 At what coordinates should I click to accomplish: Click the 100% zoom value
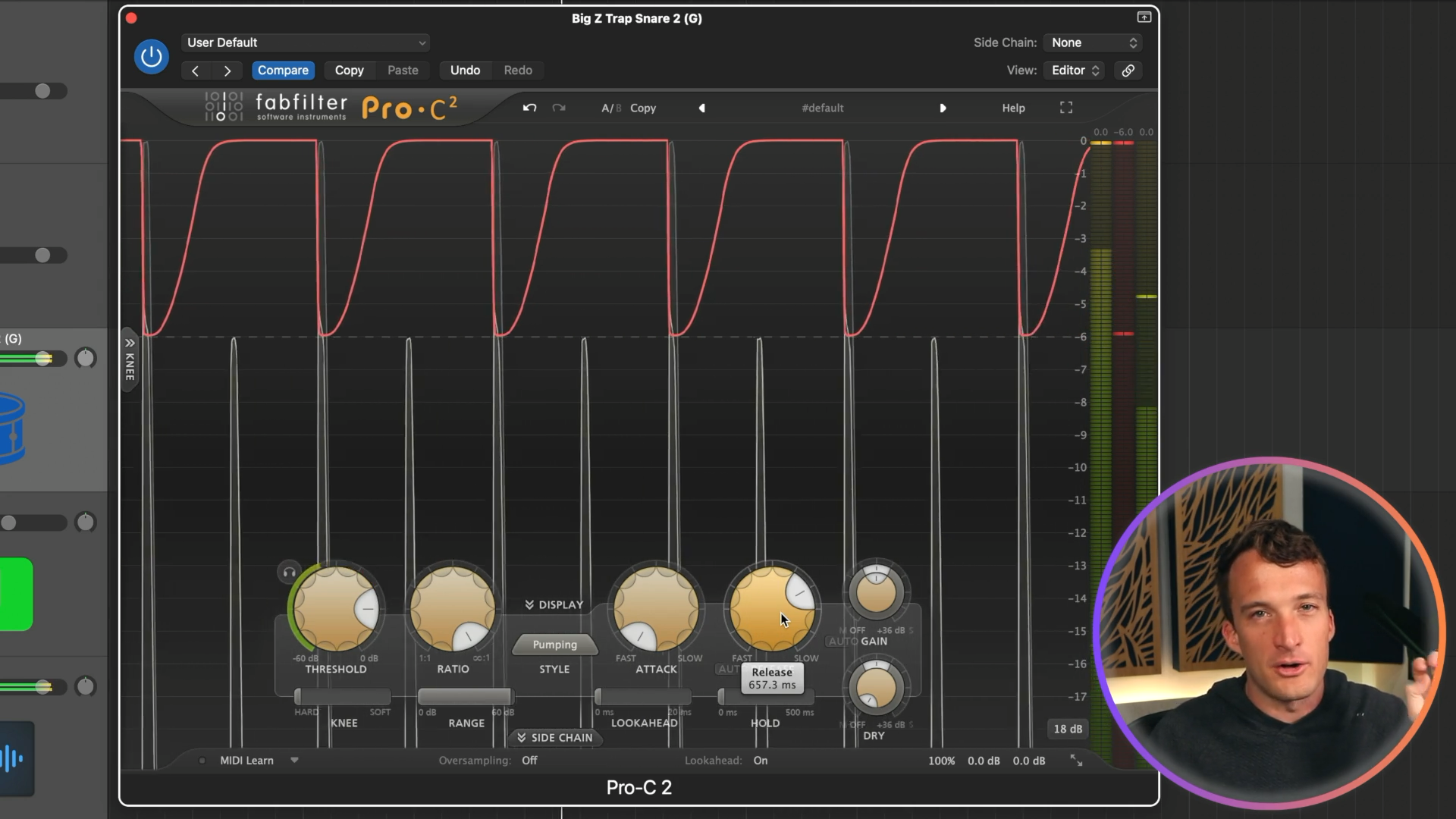coord(941,761)
